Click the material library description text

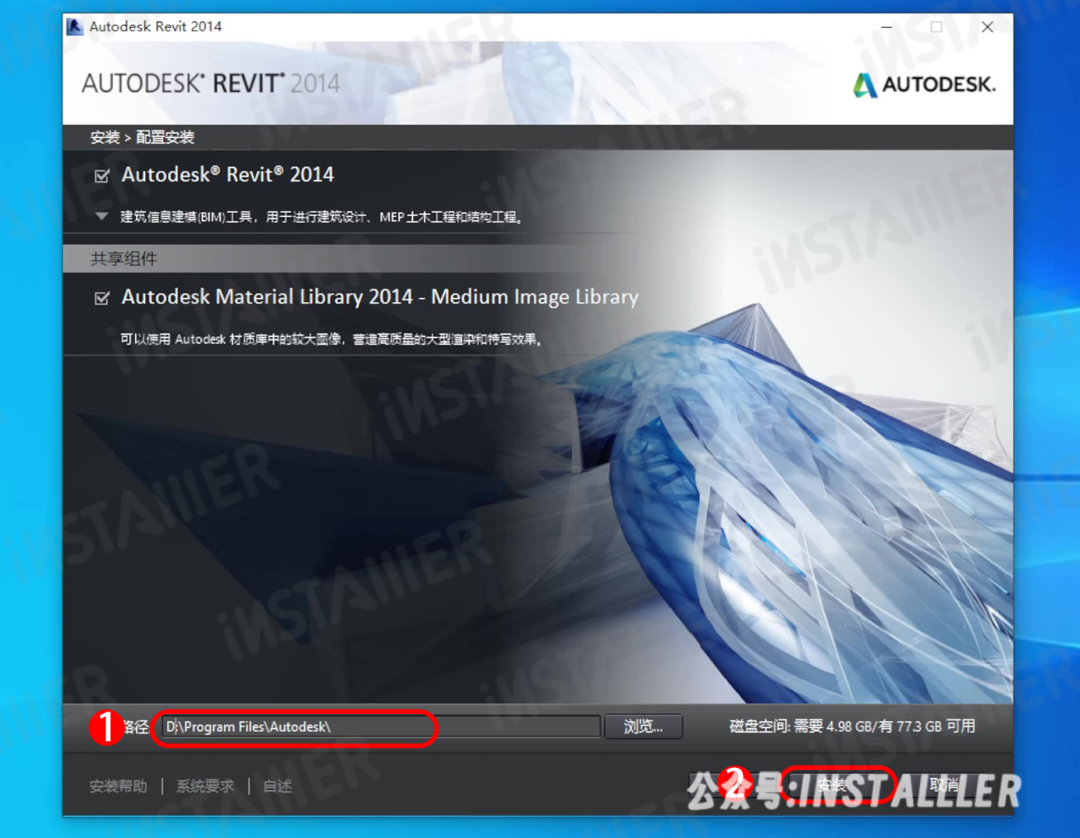click(x=332, y=339)
